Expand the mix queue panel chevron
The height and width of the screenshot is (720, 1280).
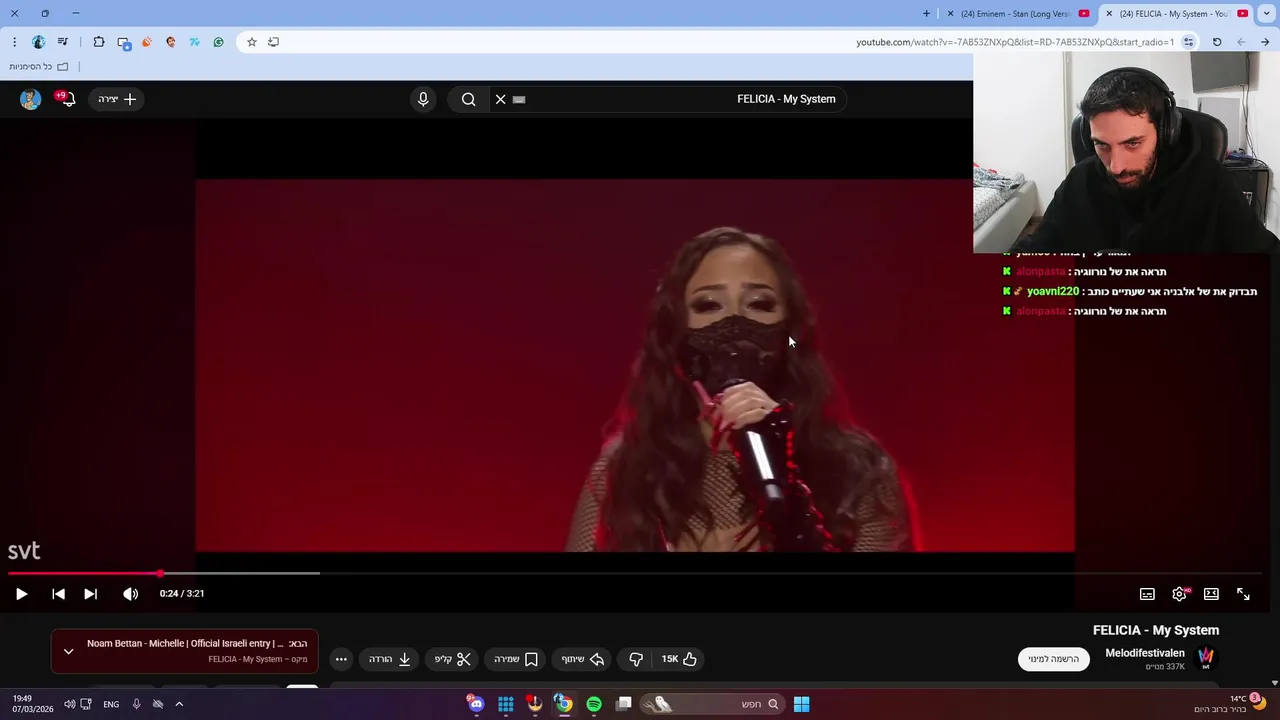click(68, 651)
